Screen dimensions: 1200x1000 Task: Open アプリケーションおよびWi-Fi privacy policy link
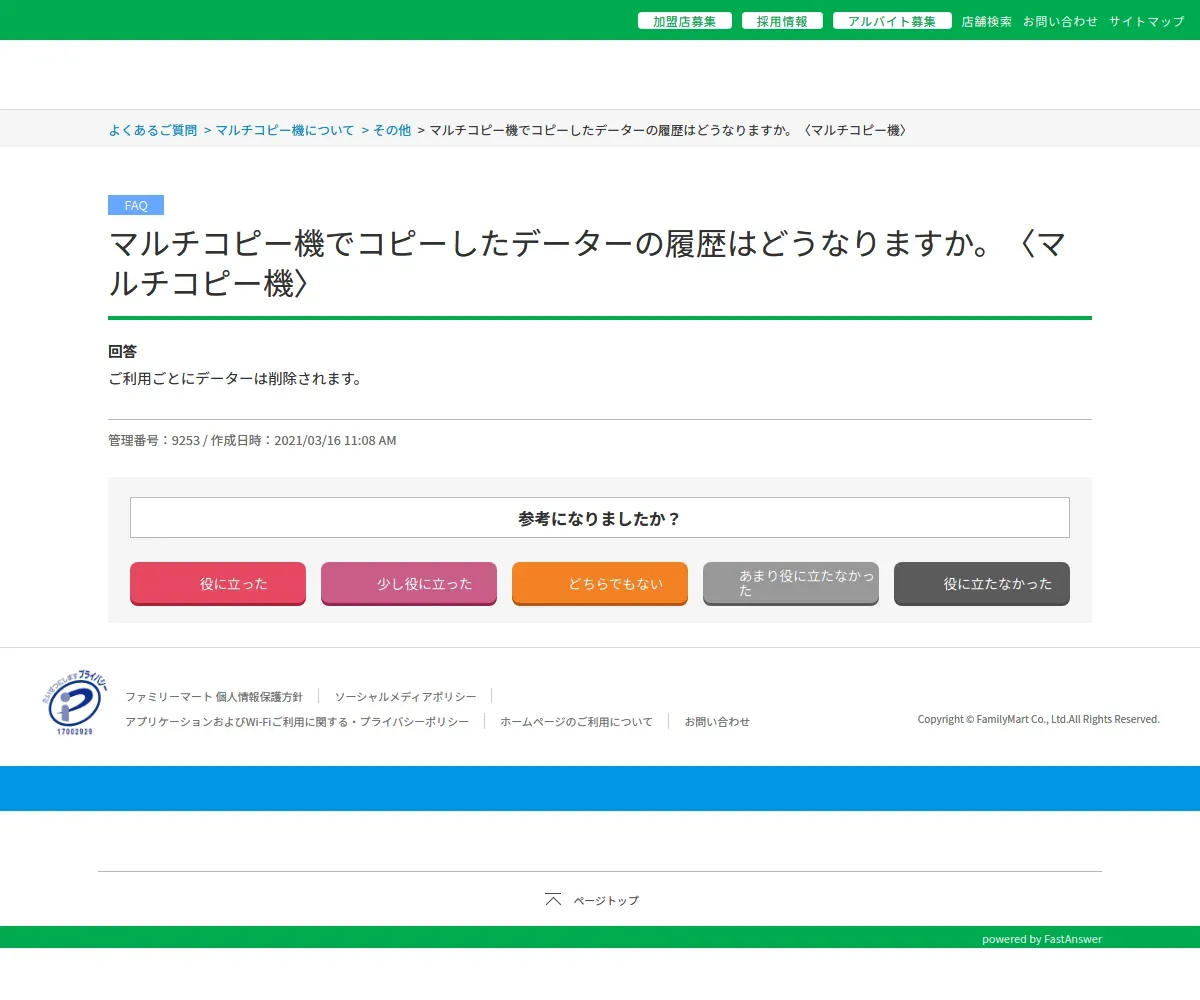297,721
